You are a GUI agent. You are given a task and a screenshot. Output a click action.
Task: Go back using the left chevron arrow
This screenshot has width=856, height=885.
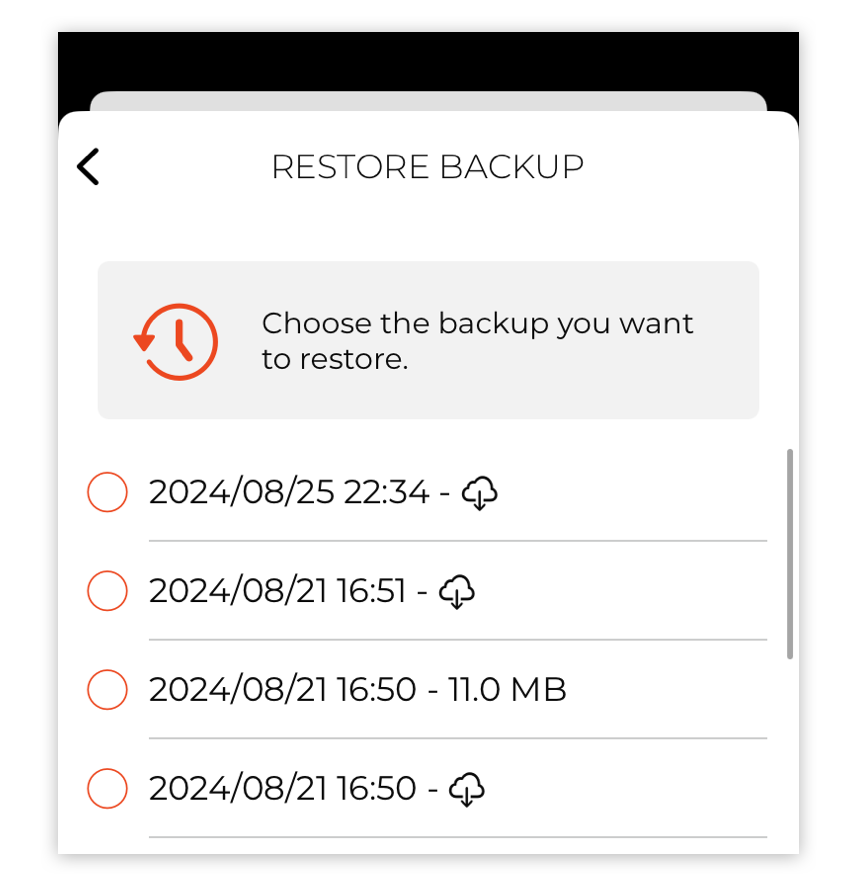pos(88,167)
